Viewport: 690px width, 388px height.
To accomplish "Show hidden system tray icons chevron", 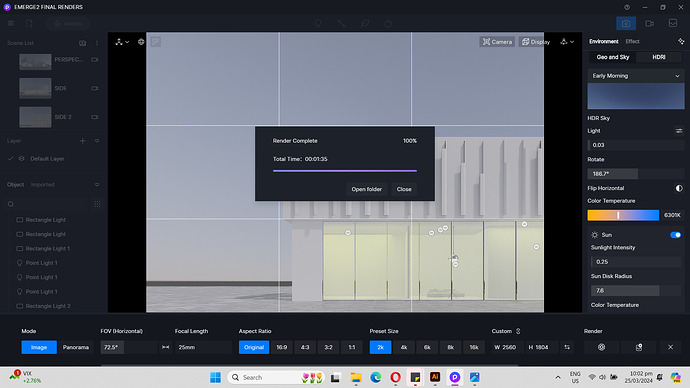I will coord(558,377).
